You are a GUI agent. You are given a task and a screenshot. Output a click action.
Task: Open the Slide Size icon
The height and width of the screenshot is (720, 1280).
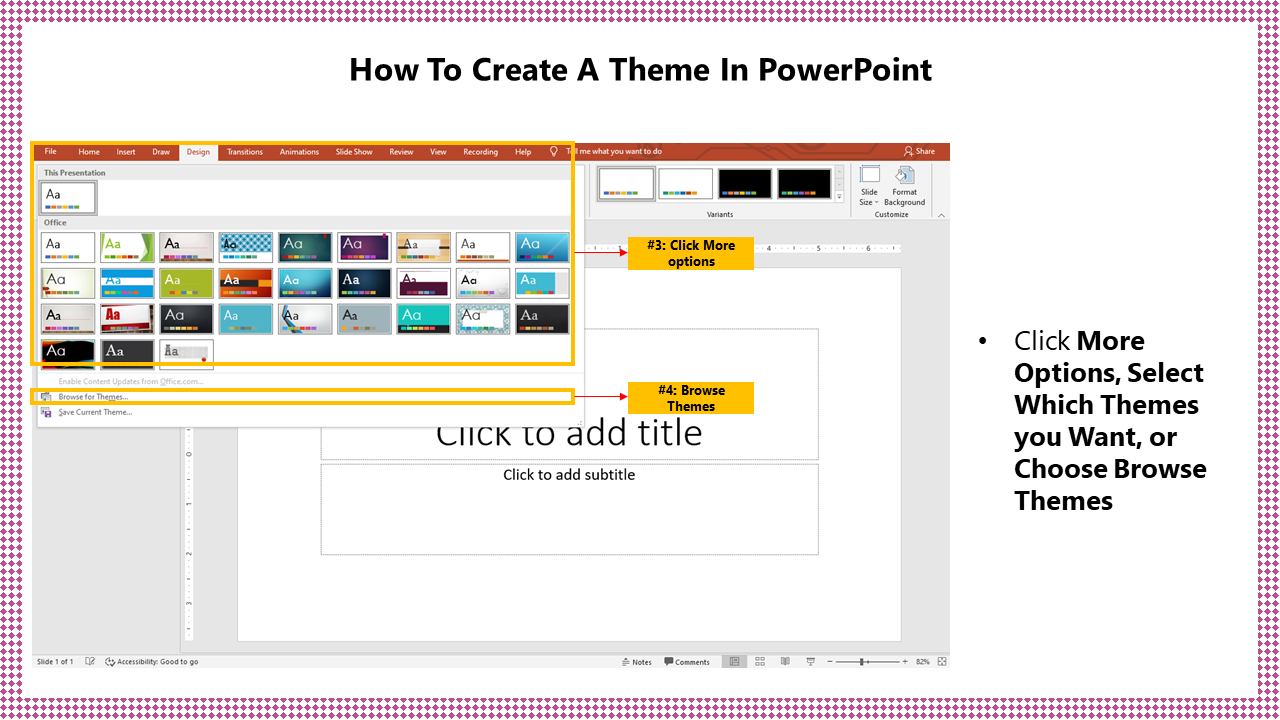click(869, 176)
